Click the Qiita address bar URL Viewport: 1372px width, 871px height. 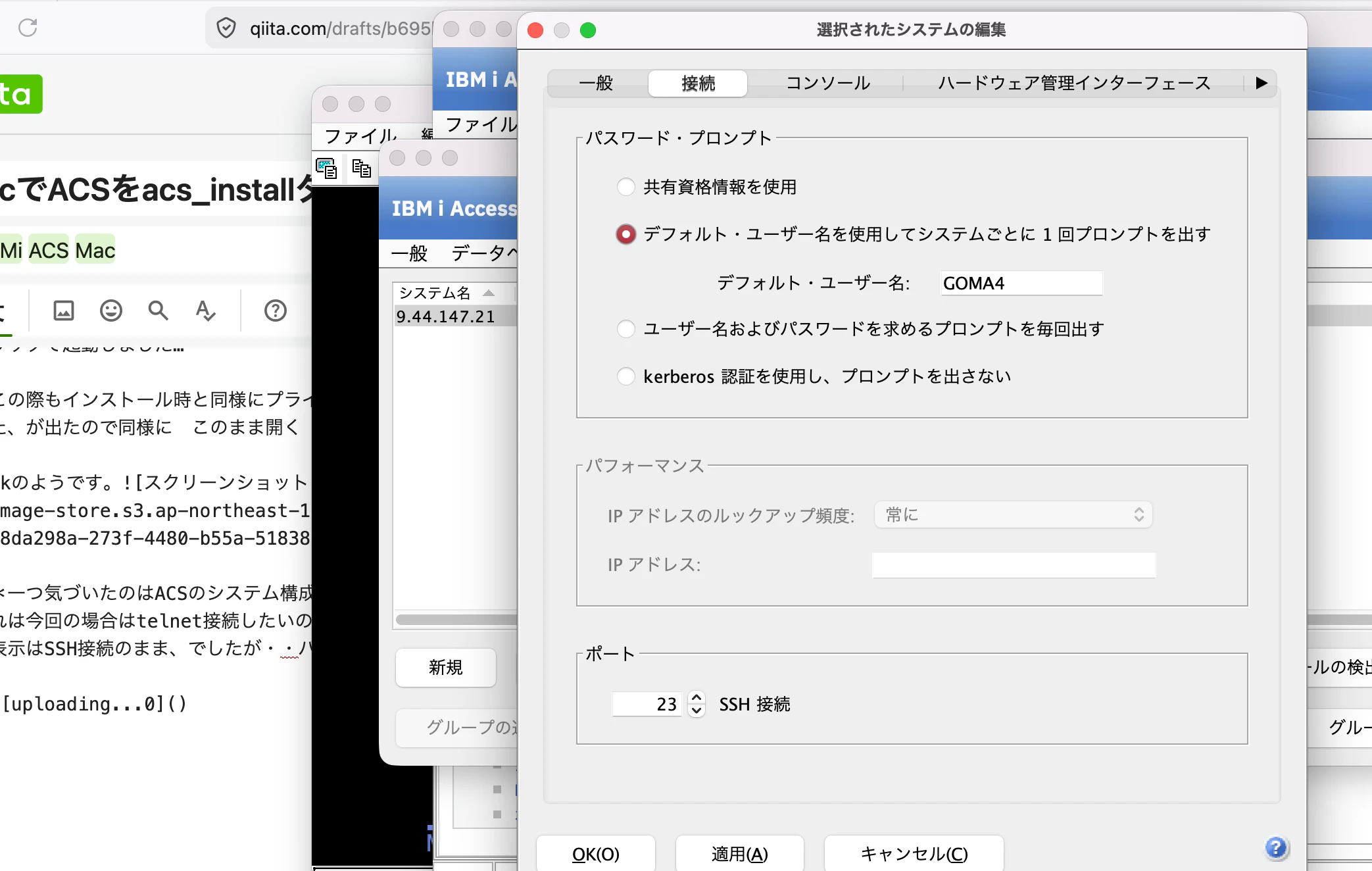click(x=341, y=28)
